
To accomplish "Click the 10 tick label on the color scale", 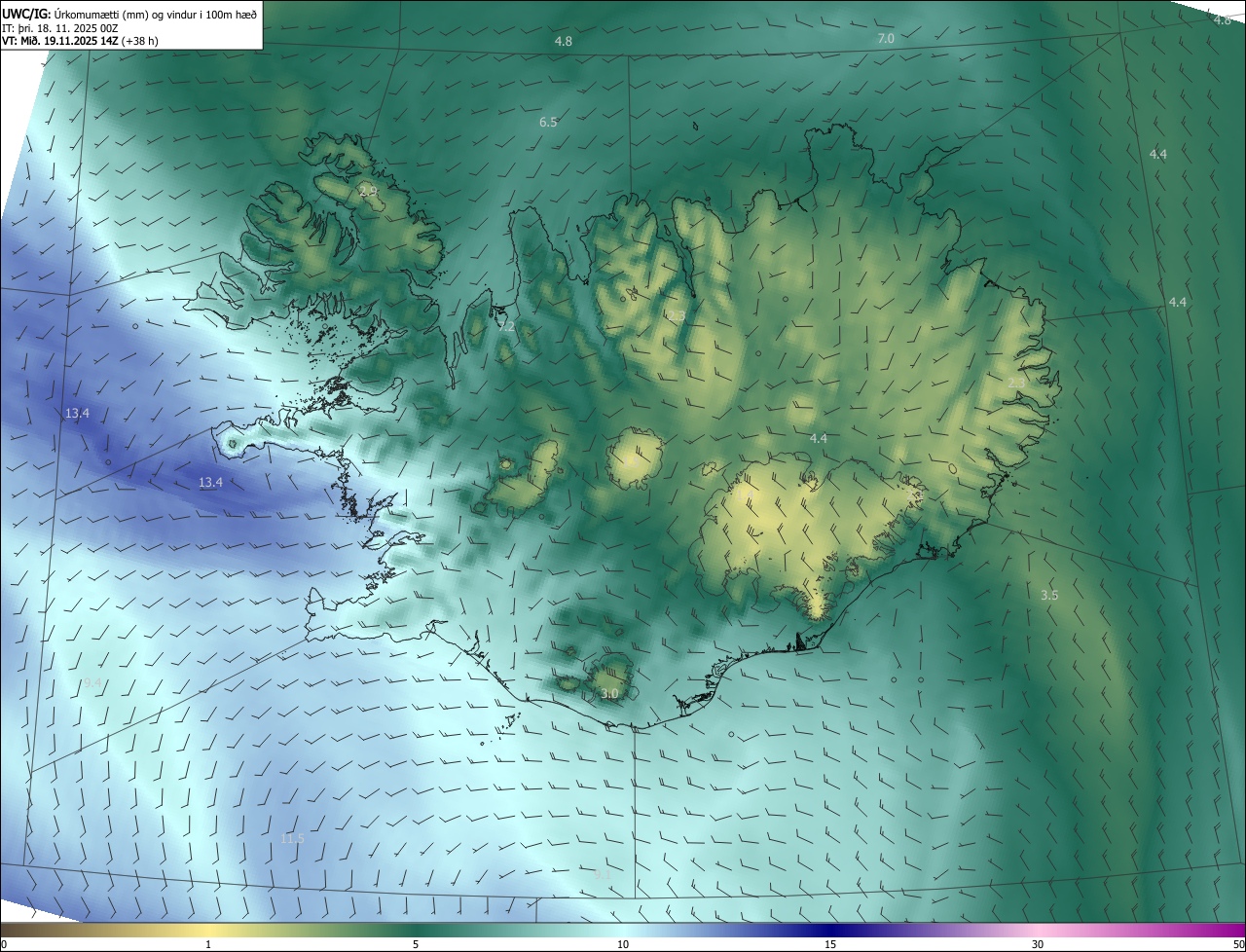I will (x=623, y=945).
